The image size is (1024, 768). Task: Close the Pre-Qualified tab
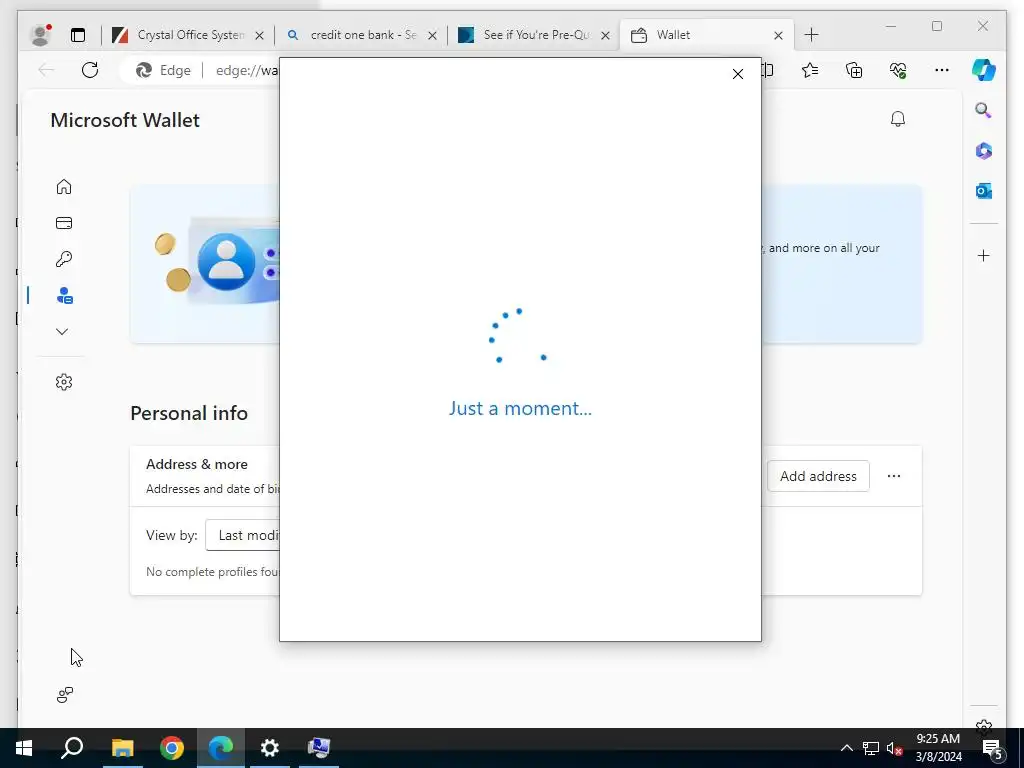[605, 35]
